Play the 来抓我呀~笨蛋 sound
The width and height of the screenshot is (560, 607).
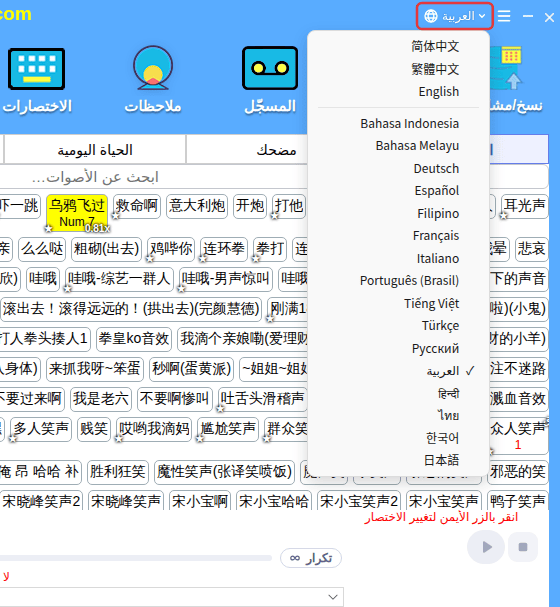[x=95, y=369]
